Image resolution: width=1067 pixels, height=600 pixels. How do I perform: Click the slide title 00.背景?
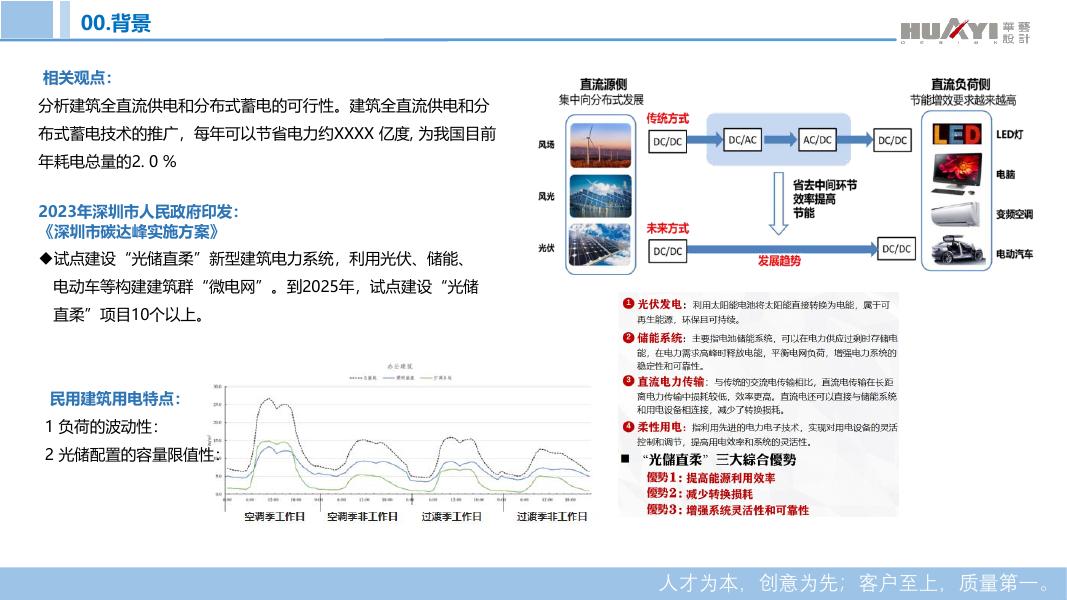[x=115, y=24]
